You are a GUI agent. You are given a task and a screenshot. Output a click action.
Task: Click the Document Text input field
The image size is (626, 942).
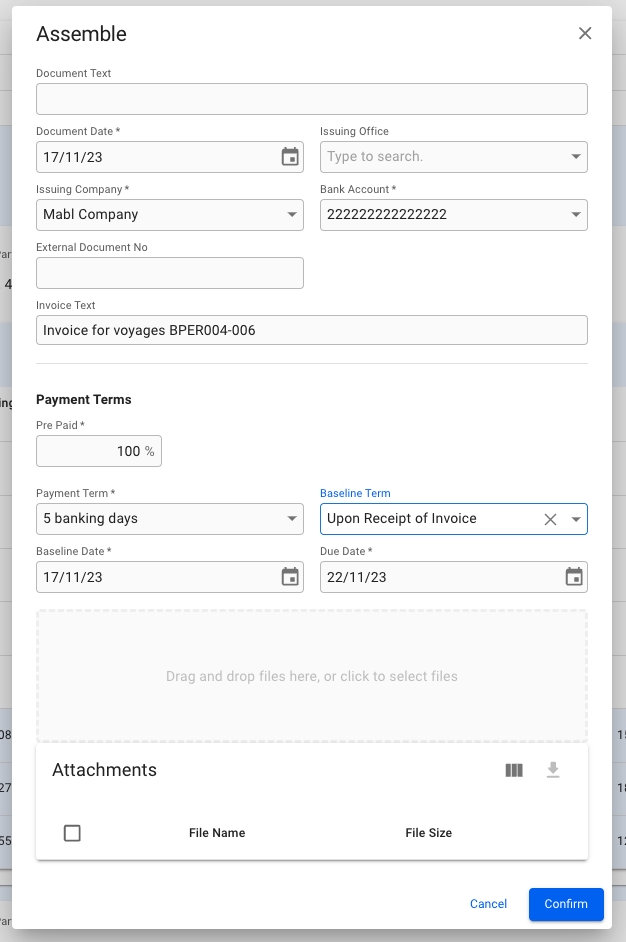(311, 99)
